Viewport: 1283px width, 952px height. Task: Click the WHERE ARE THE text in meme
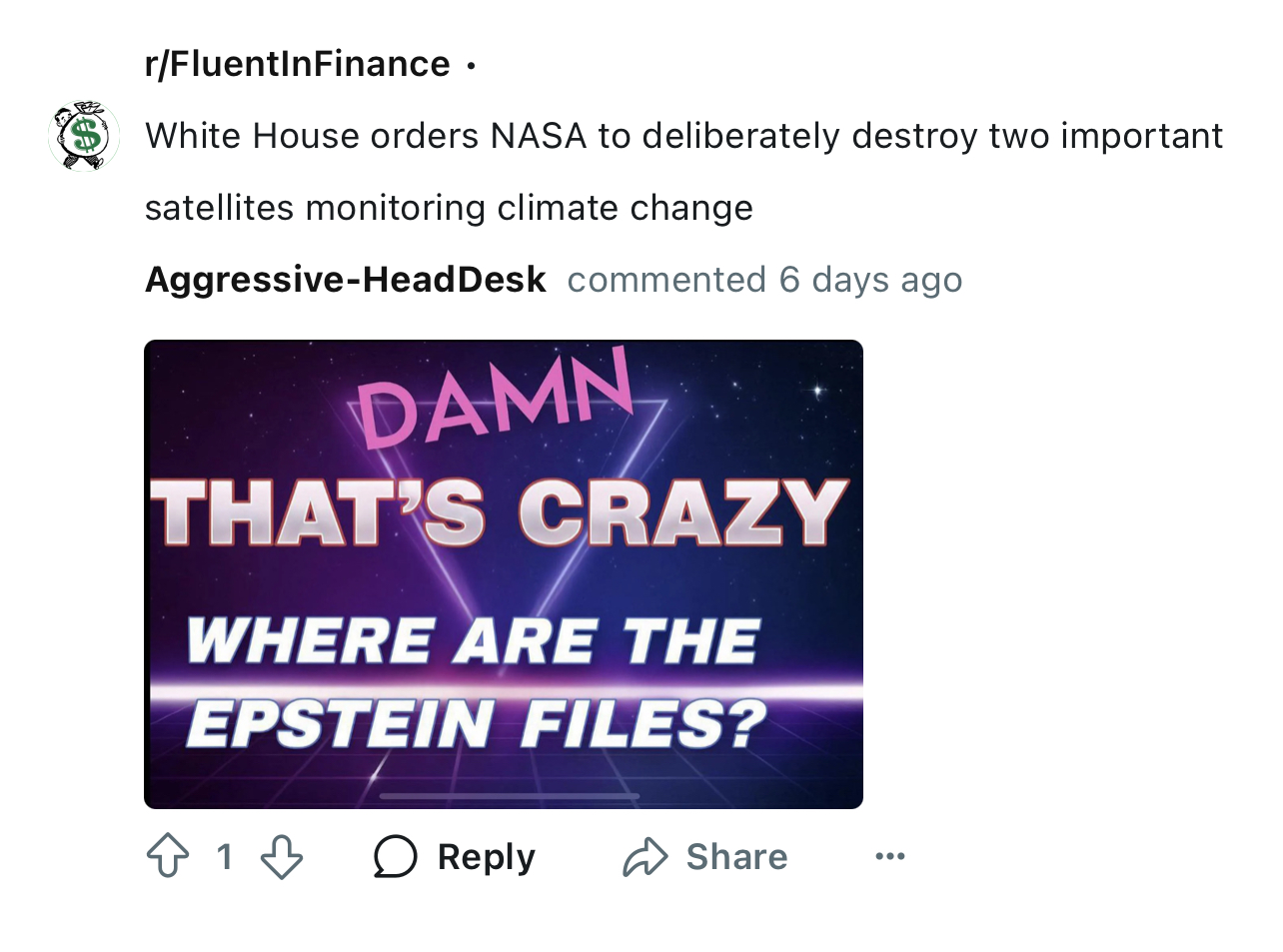point(473,640)
